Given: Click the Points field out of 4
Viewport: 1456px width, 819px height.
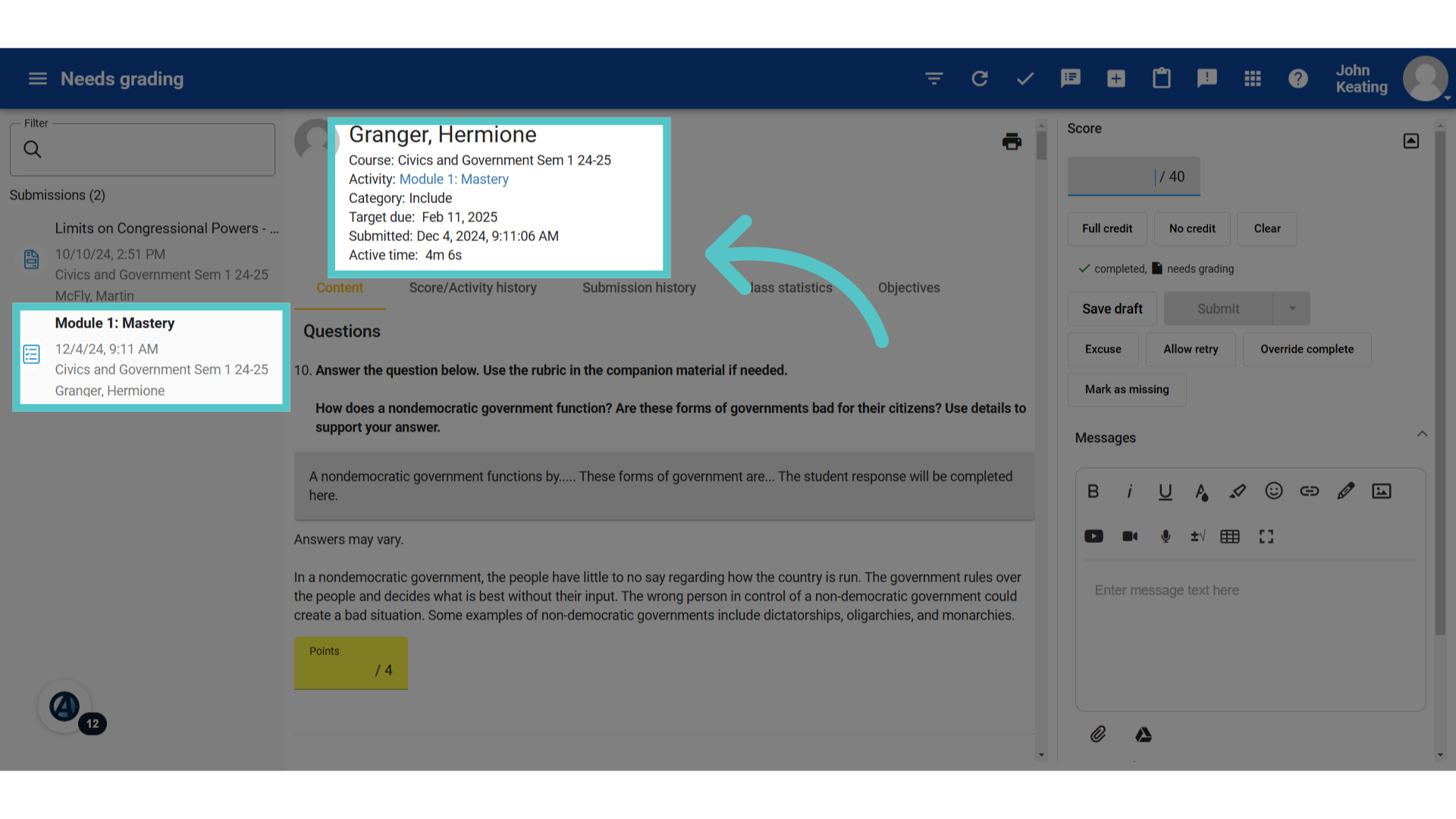Looking at the screenshot, I should [x=351, y=663].
